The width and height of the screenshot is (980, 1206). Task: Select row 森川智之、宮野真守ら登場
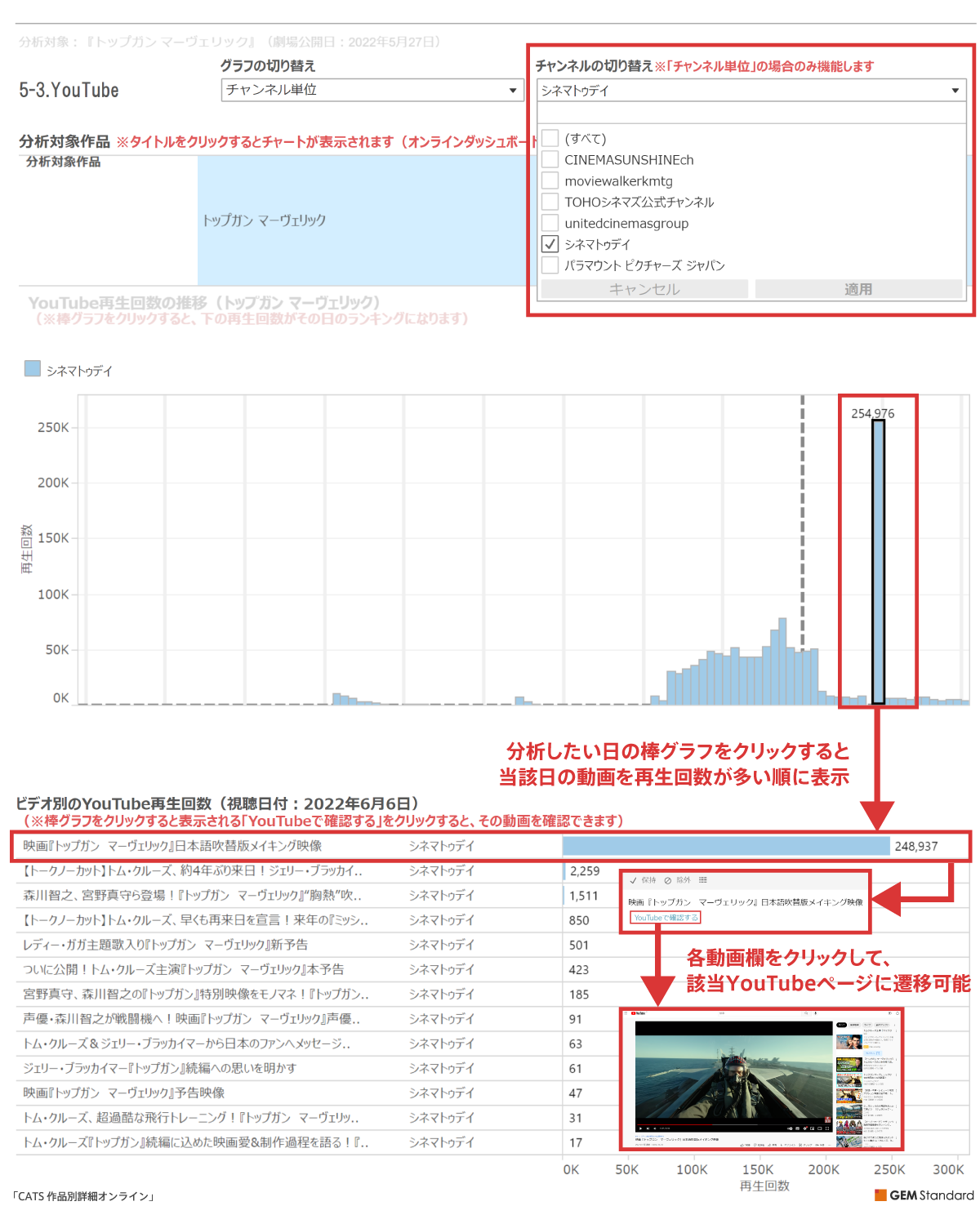(491, 896)
